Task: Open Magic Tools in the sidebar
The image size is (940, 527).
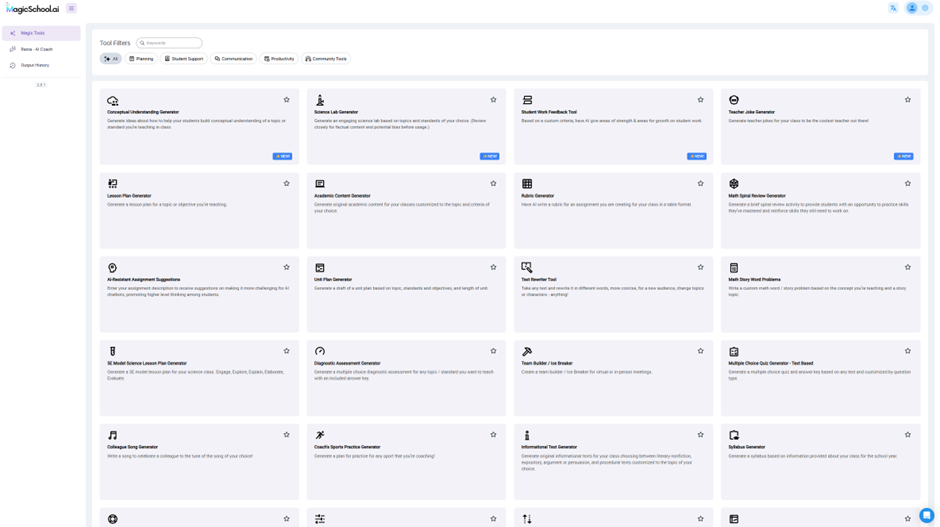Action: pyautogui.click(x=41, y=33)
